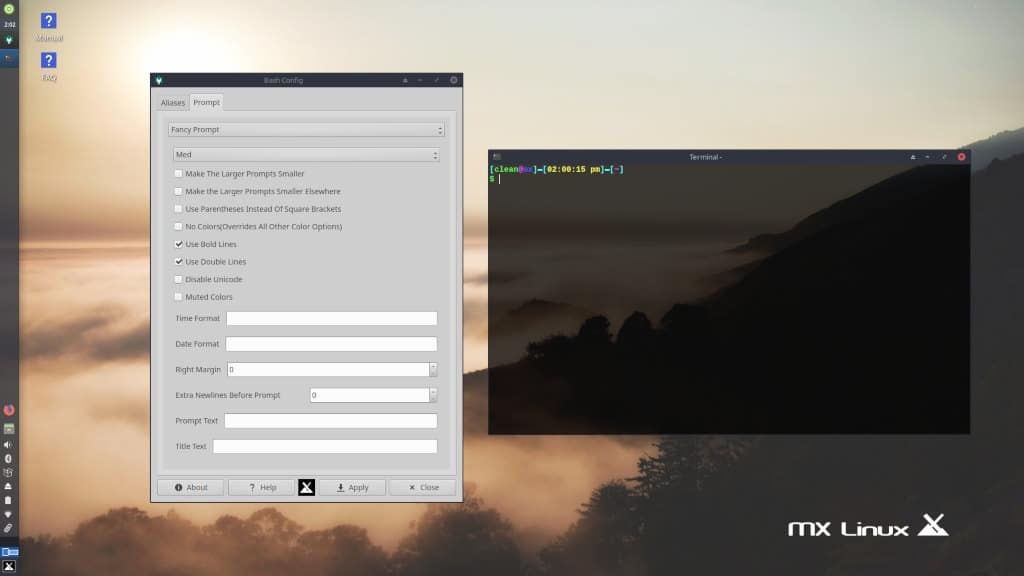Open the clipboard manager tray icon

8,500
